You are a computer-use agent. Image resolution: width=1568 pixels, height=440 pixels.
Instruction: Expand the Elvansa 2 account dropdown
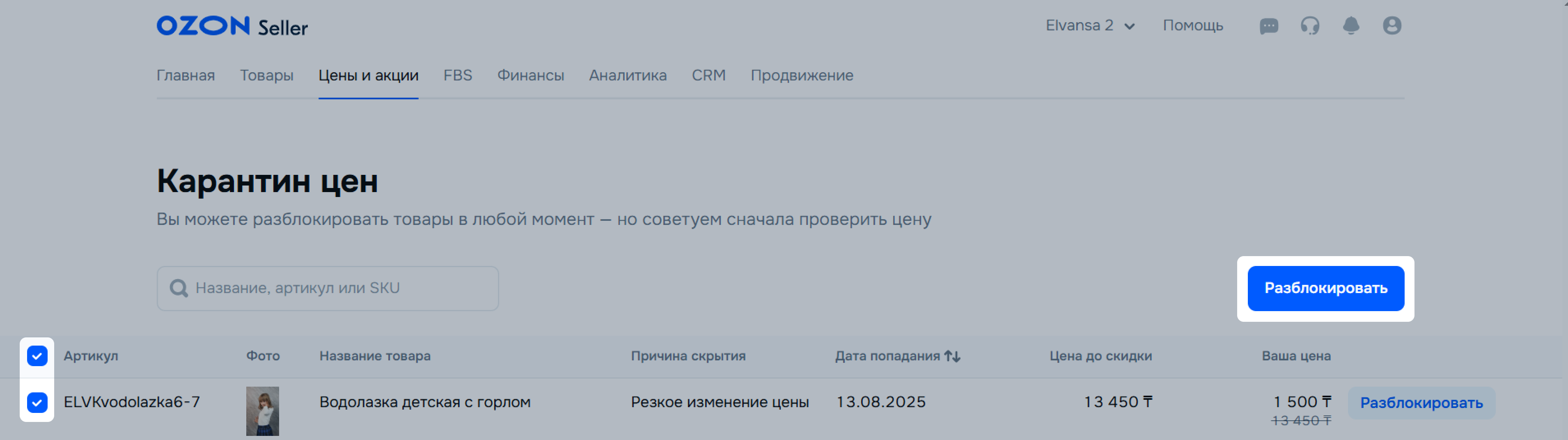pos(1090,25)
